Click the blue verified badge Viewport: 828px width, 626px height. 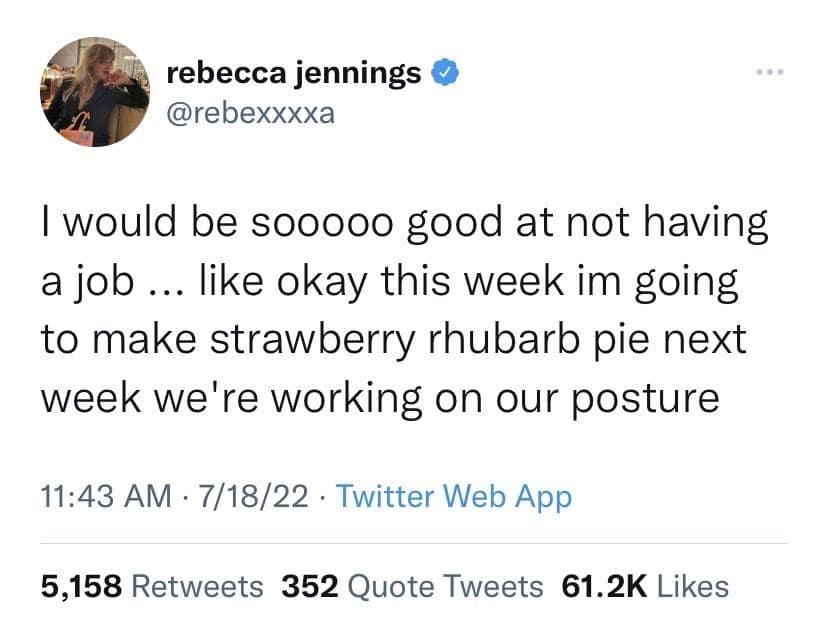click(x=444, y=74)
